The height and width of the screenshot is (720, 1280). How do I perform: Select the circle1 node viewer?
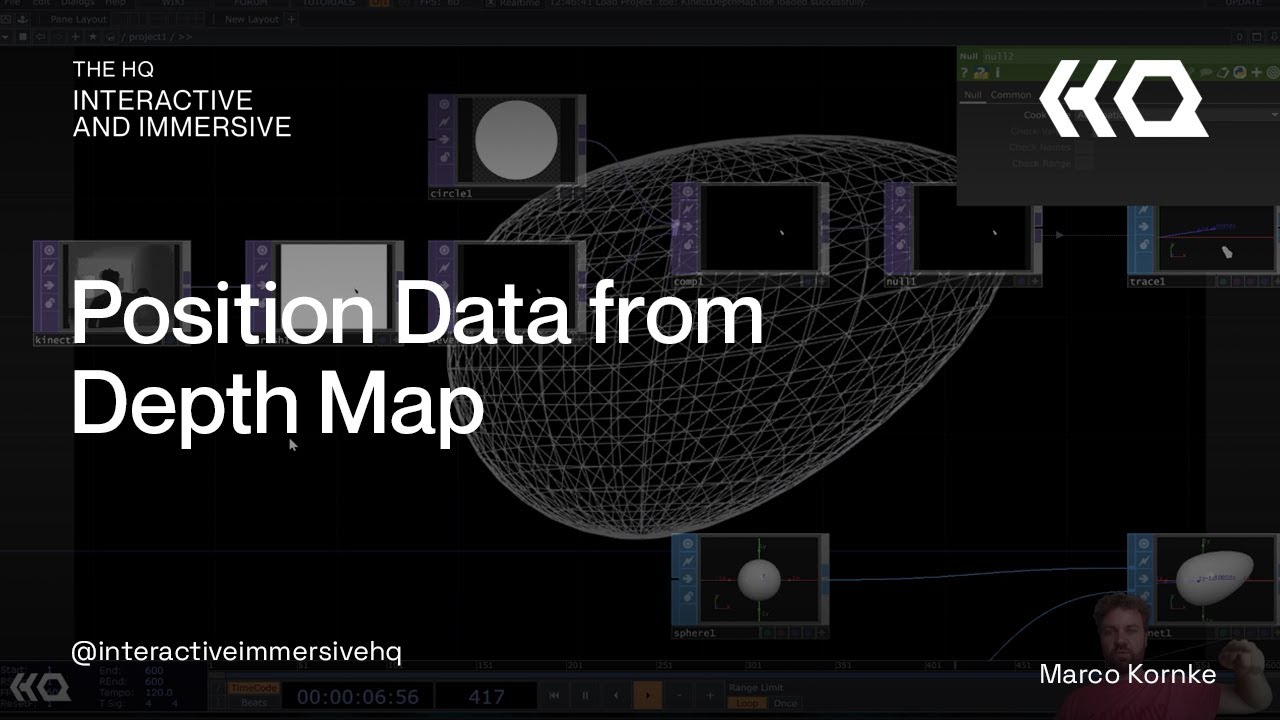click(x=515, y=138)
